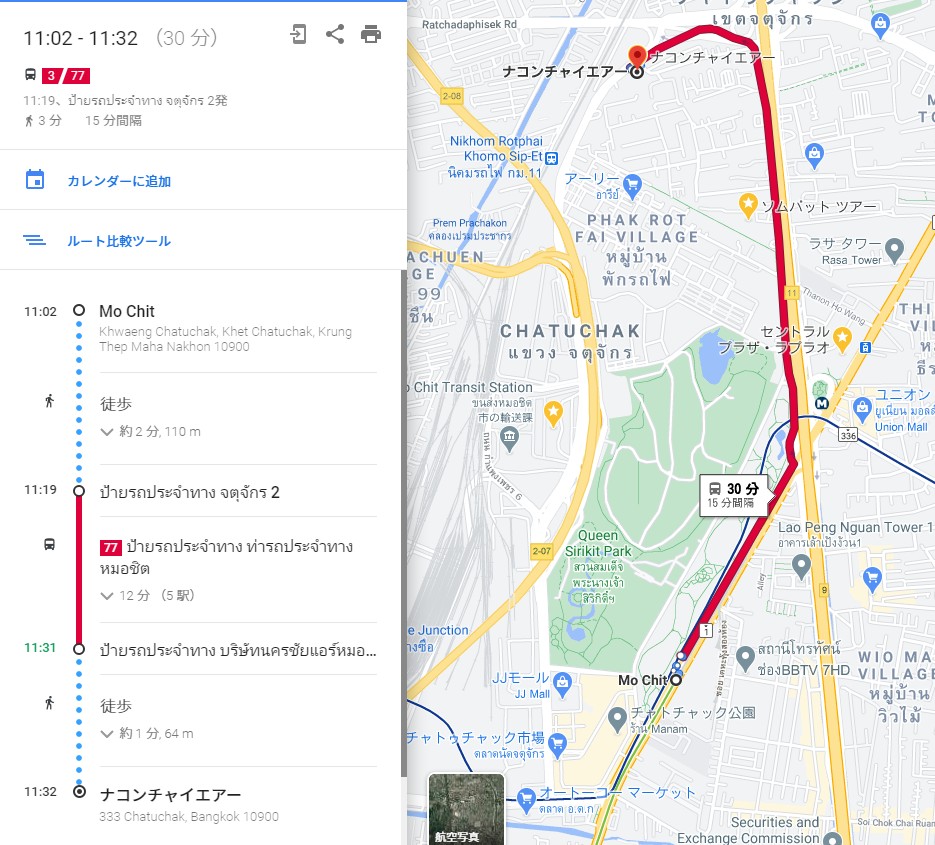Expand first walking step 約2分, 110 m
935x845 pixels.
point(150,431)
